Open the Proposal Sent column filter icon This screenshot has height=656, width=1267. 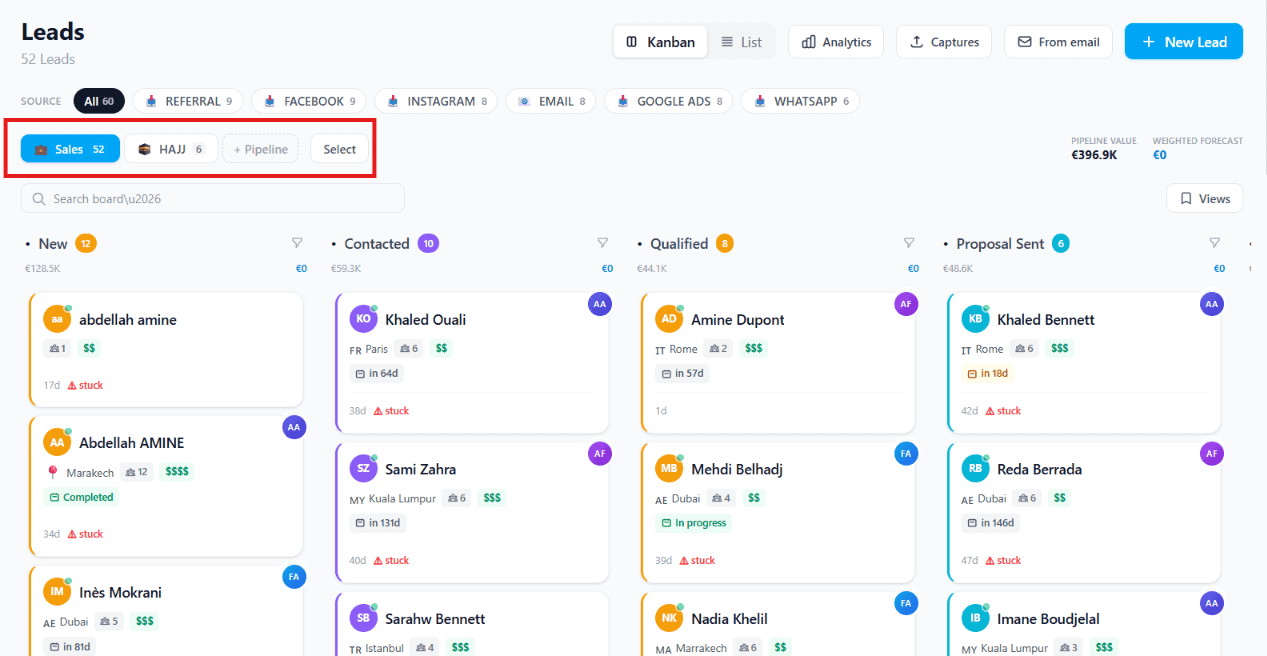click(x=1215, y=243)
